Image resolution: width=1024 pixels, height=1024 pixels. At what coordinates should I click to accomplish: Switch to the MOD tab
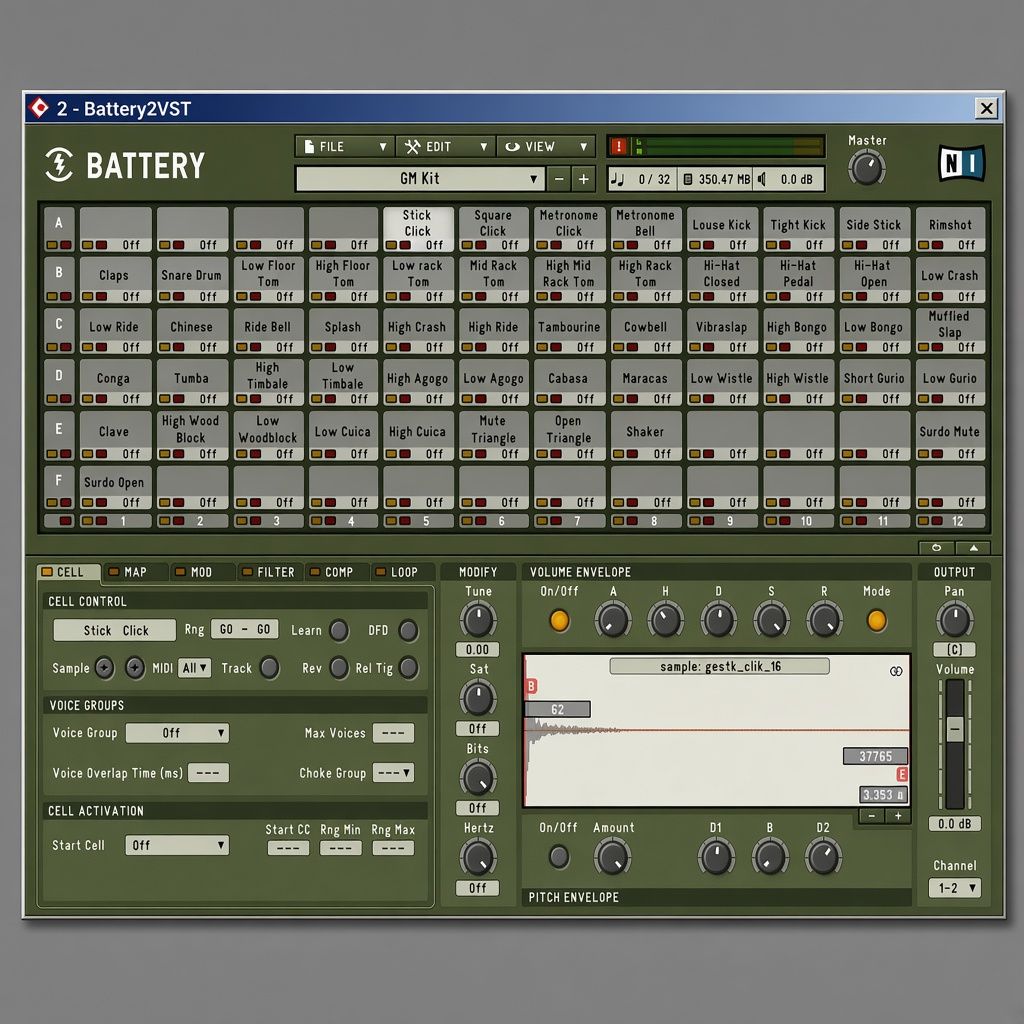pos(200,572)
